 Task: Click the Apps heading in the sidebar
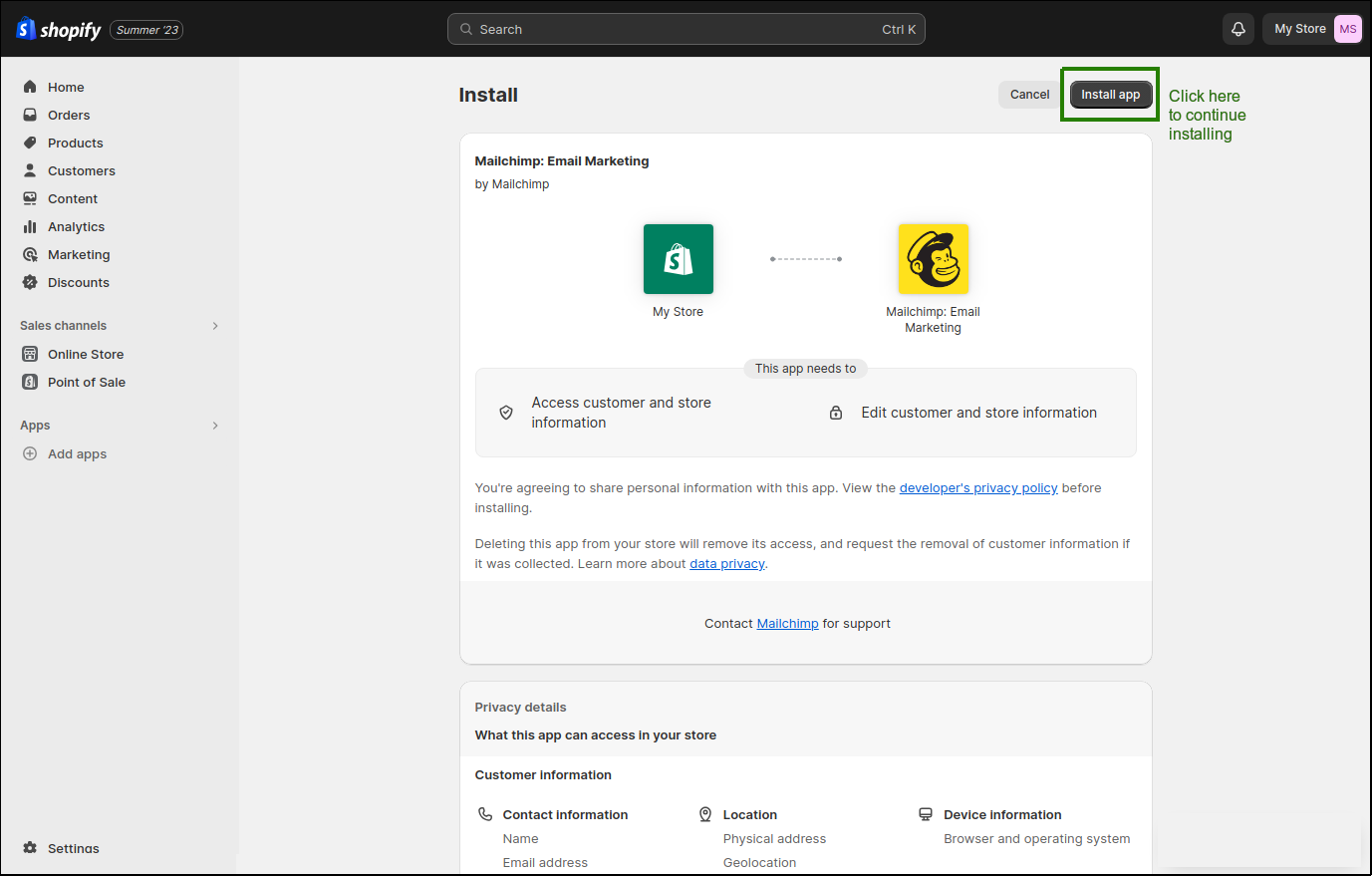pos(35,426)
